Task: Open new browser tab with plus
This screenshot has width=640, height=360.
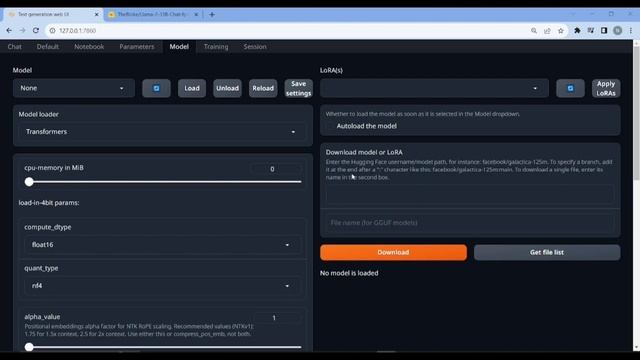Action: tap(211, 15)
